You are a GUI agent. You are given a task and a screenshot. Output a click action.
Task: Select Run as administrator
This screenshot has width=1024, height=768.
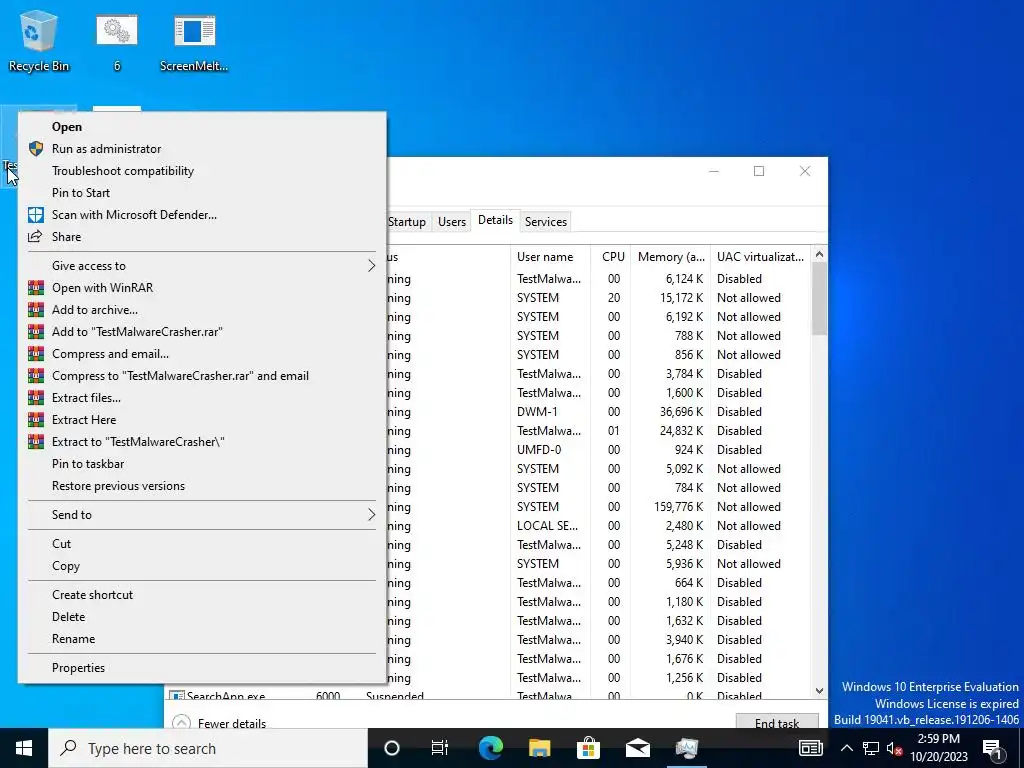[x=202, y=149]
